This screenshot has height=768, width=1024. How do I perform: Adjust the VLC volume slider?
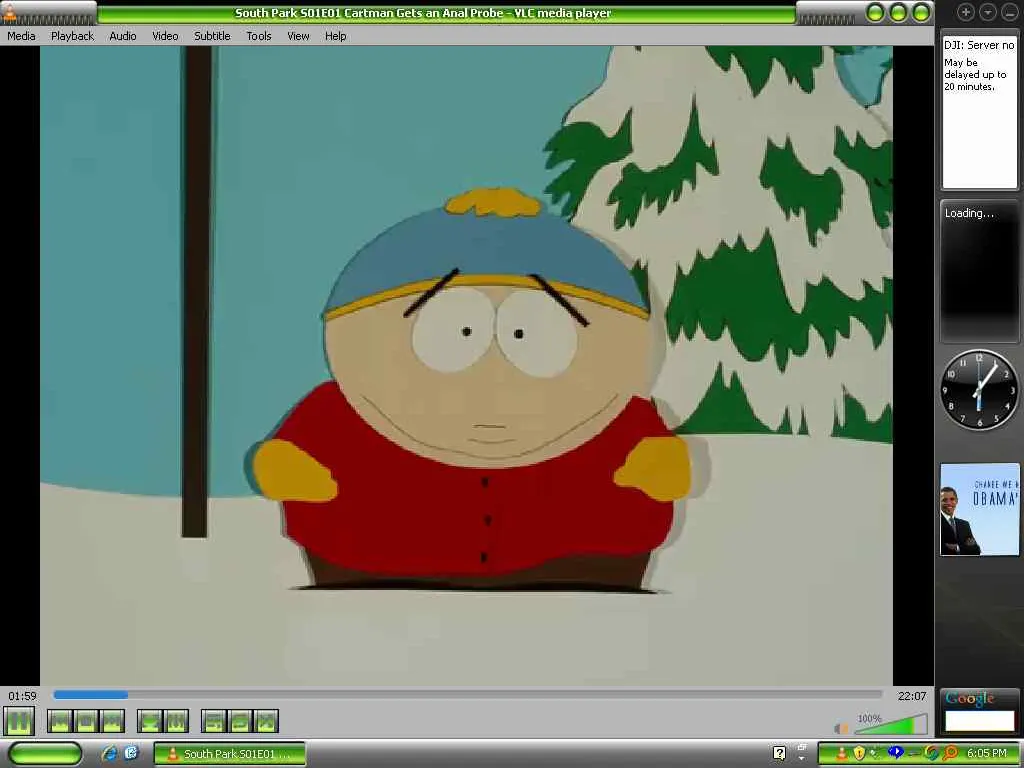[x=891, y=725]
